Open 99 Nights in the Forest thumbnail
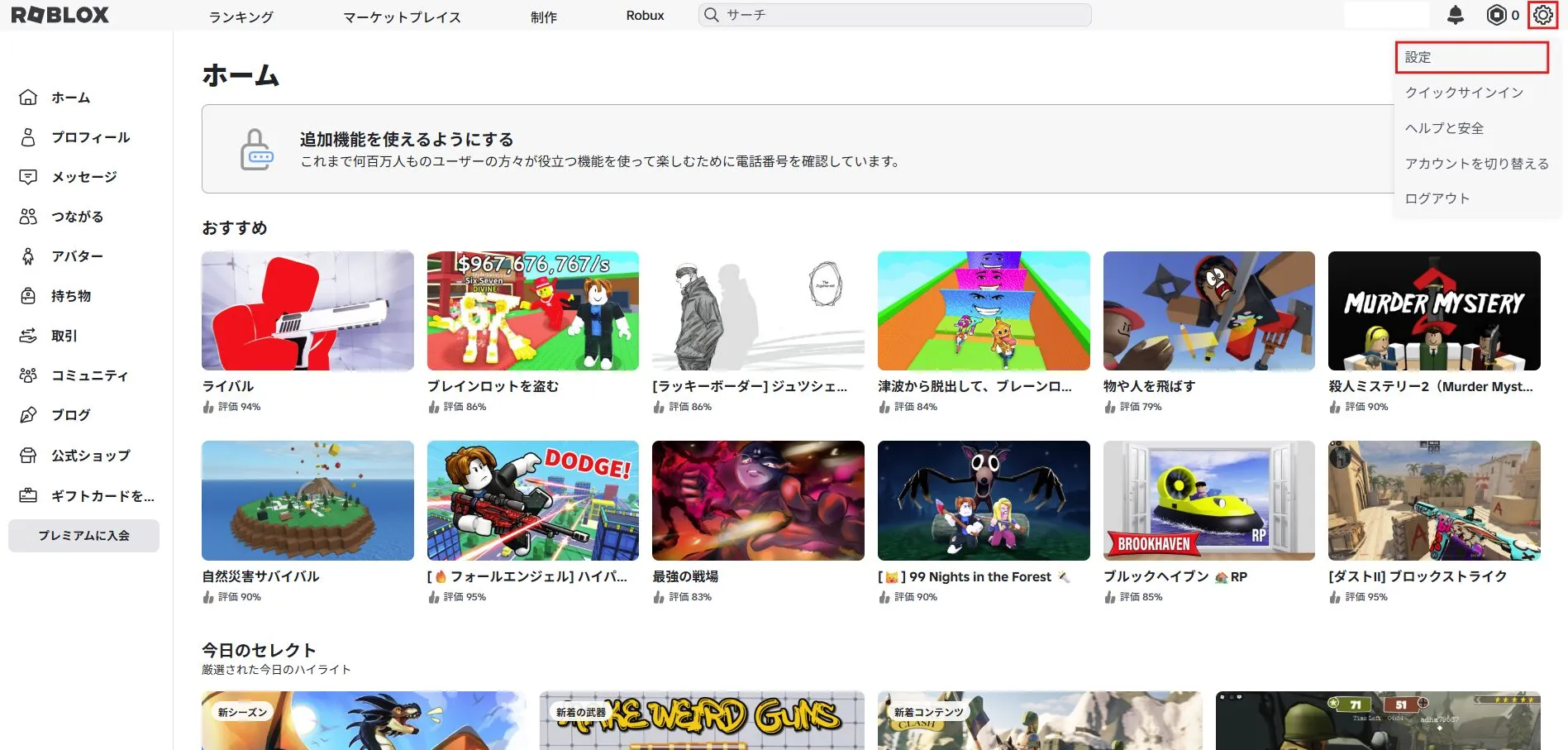The height and width of the screenshot is (750, 1568). coord(984,500)
